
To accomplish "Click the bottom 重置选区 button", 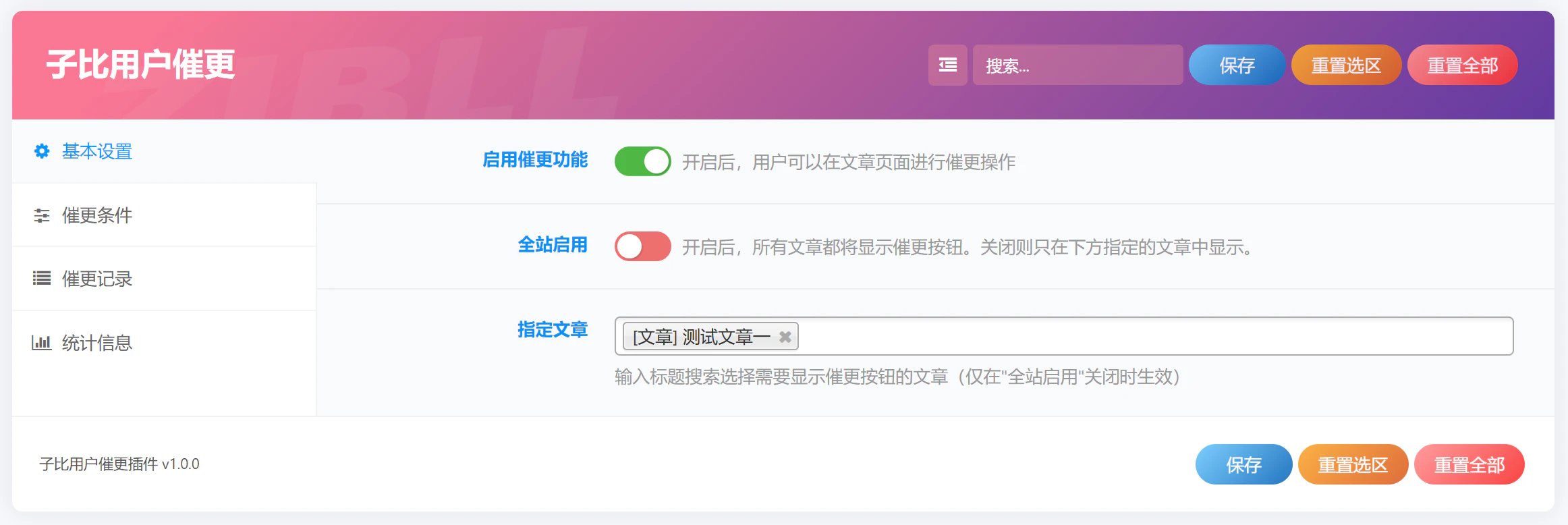I will (1353, 464).
